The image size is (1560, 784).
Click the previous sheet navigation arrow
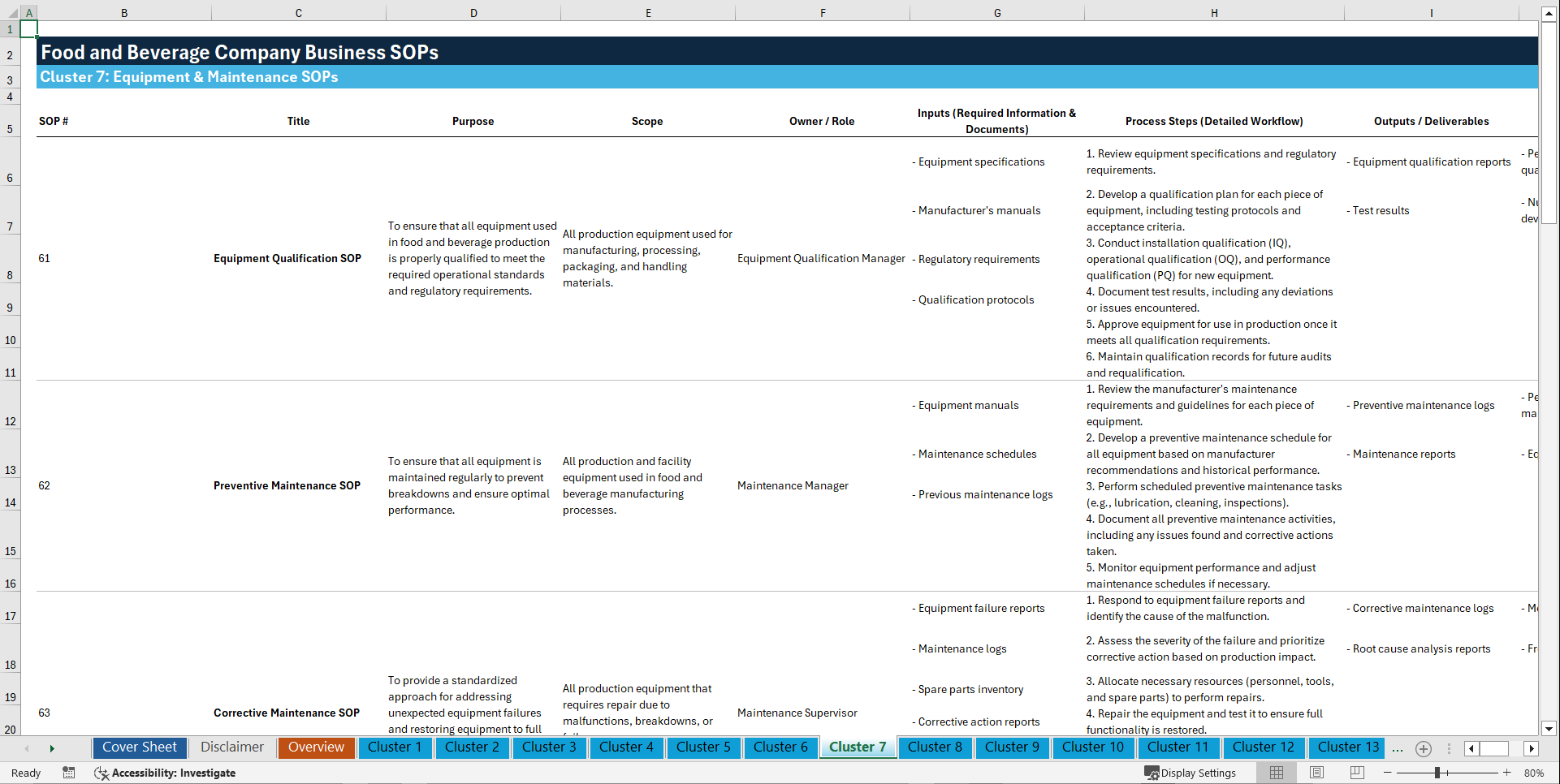[25, 748]
